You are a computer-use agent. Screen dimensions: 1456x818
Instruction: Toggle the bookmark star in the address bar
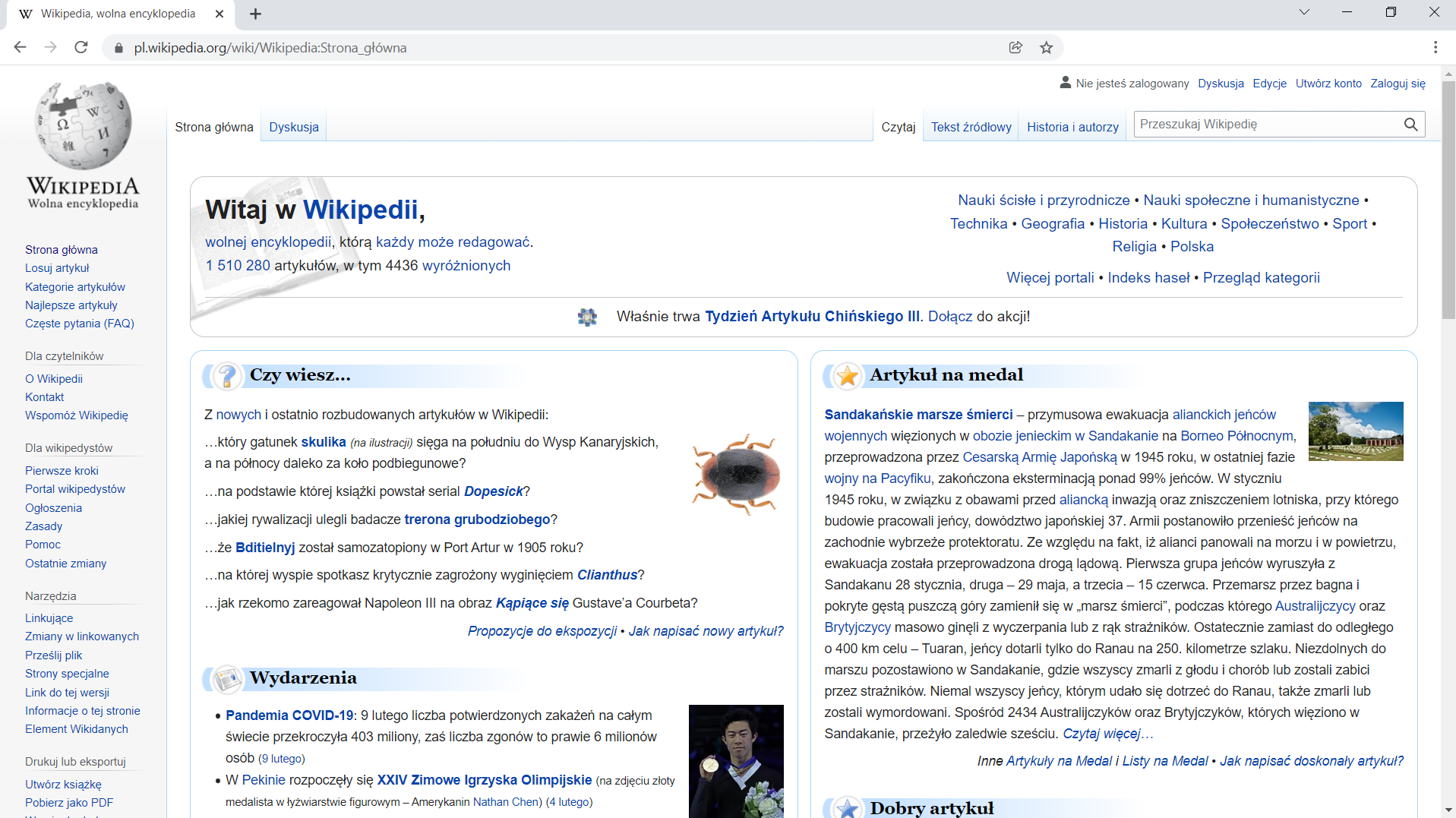point(1046,47)
